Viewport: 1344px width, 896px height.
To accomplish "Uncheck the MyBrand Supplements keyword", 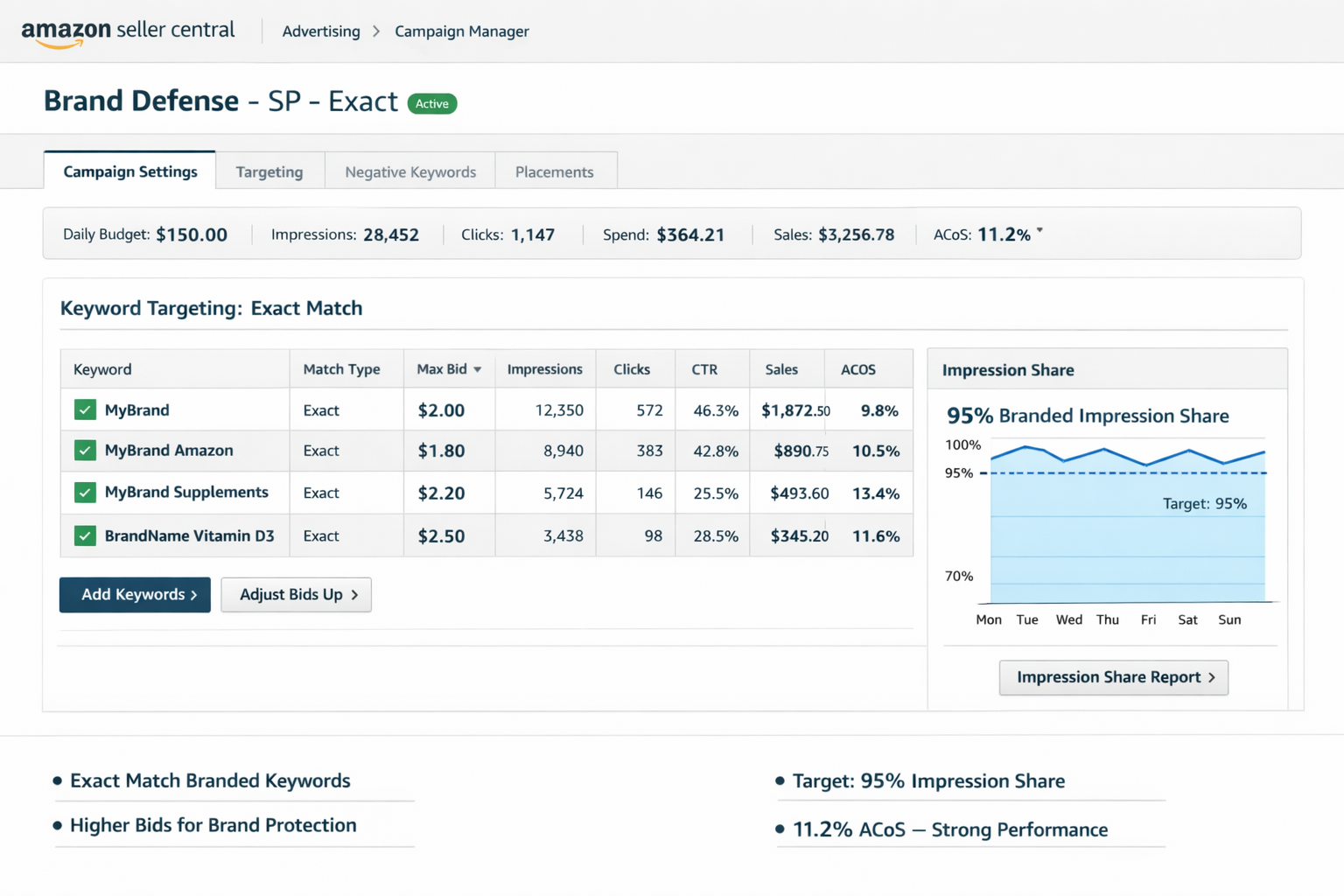I will [85, 493].
